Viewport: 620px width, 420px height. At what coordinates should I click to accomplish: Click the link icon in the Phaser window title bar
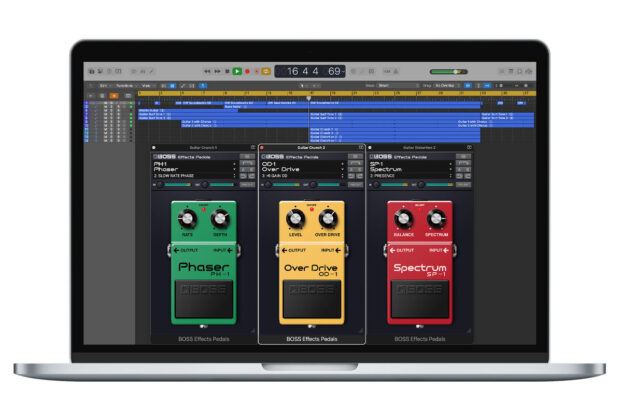253,148
